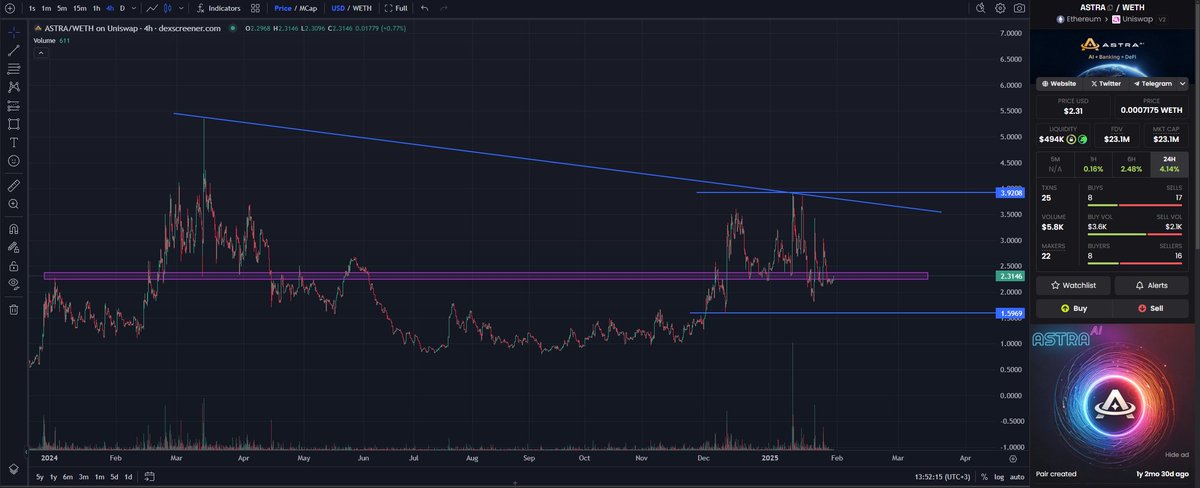Lock all drawing tools
This screenshot has width=1200, height=488.
point(14,265)
